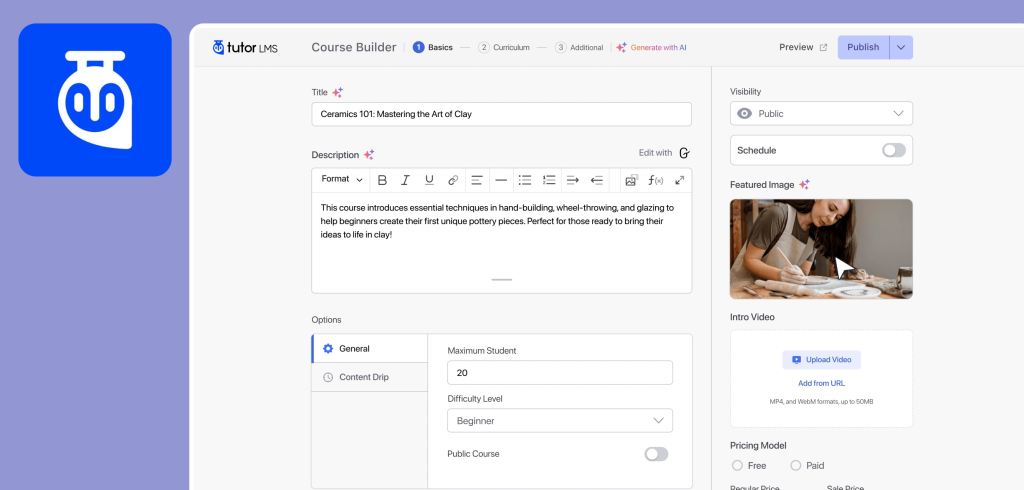This screenshot has height=490, width=1024.
Task: Click the AI sparkle icon beside Title
Action: click(x=337, y=93)
